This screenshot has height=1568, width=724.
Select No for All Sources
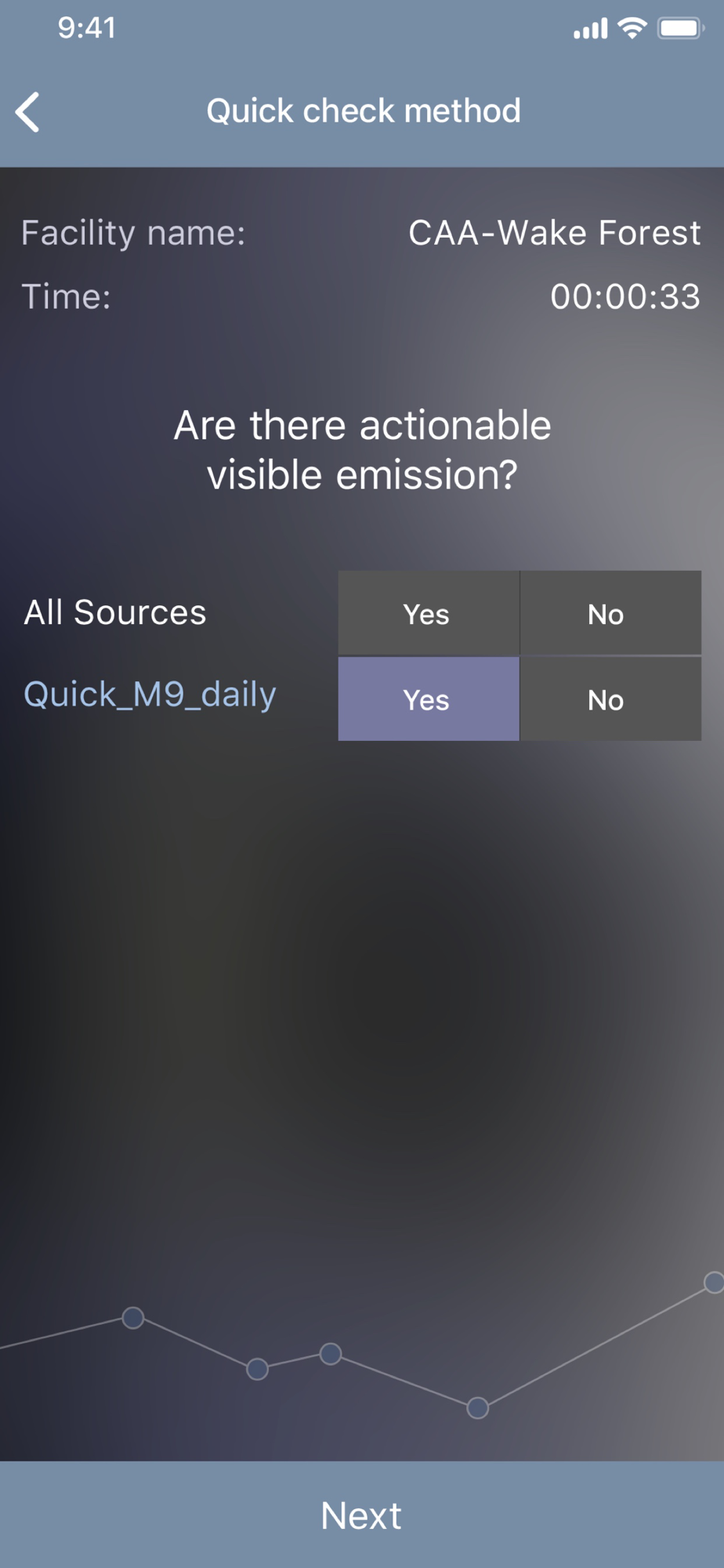(610, 613)
